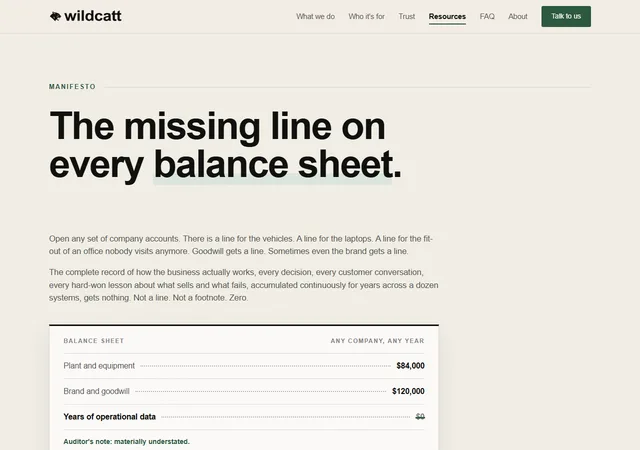Image resolution: width=640 pixels, height=450 pixels.
Task: Click highlighted words 'balance sheet.' in headline
Action: click(278, 165)
